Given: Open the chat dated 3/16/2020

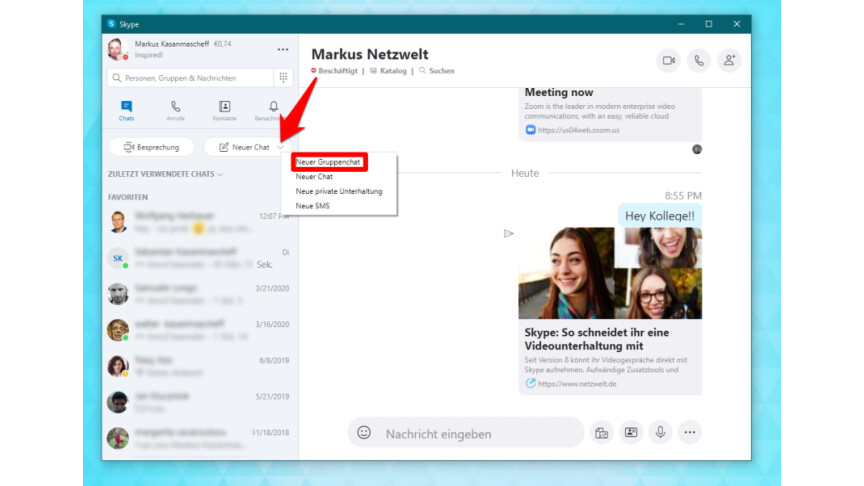Looking at the screenshot, I should pyautogui.click(x=198, y=330).
